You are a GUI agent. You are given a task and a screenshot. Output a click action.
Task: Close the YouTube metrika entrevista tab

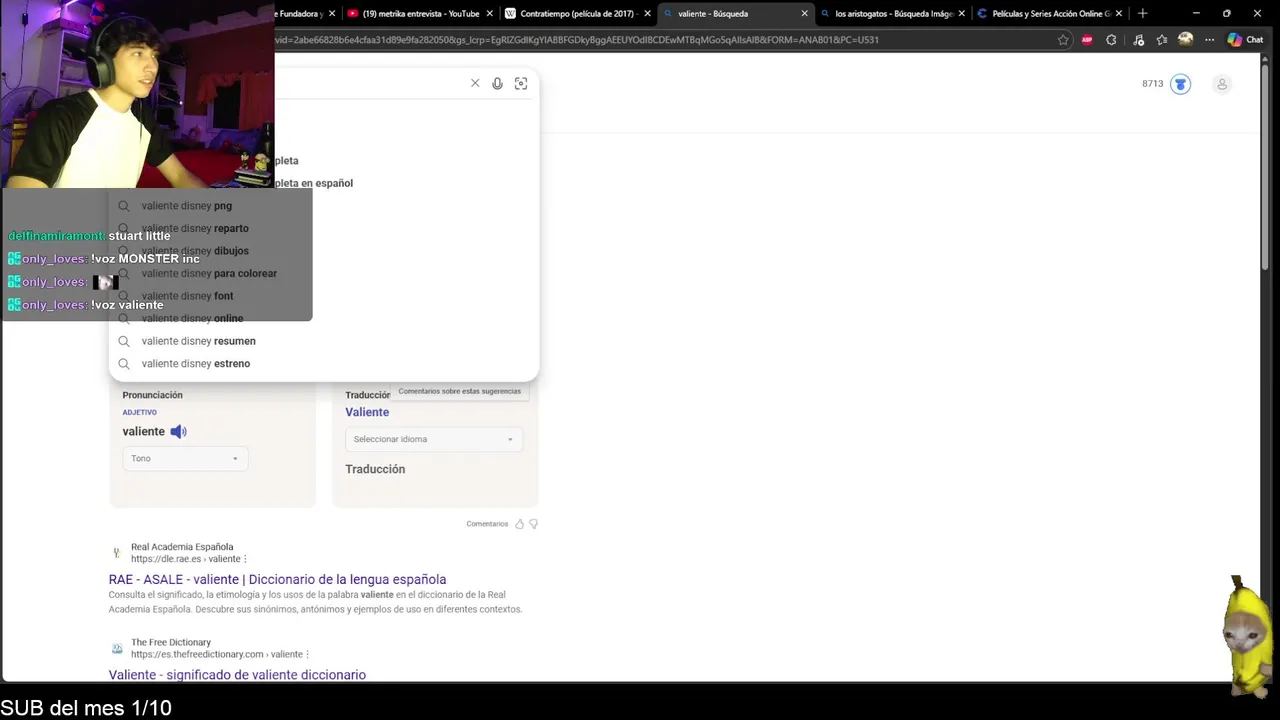(x=490, y=14)
